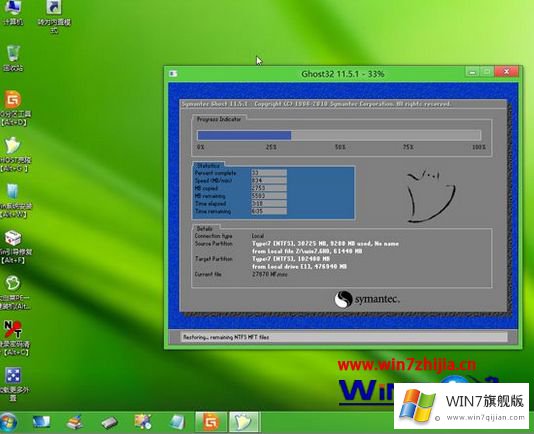
Task: Switch to the orange DiskGenius taskbar button
Action: coord(210,422)
